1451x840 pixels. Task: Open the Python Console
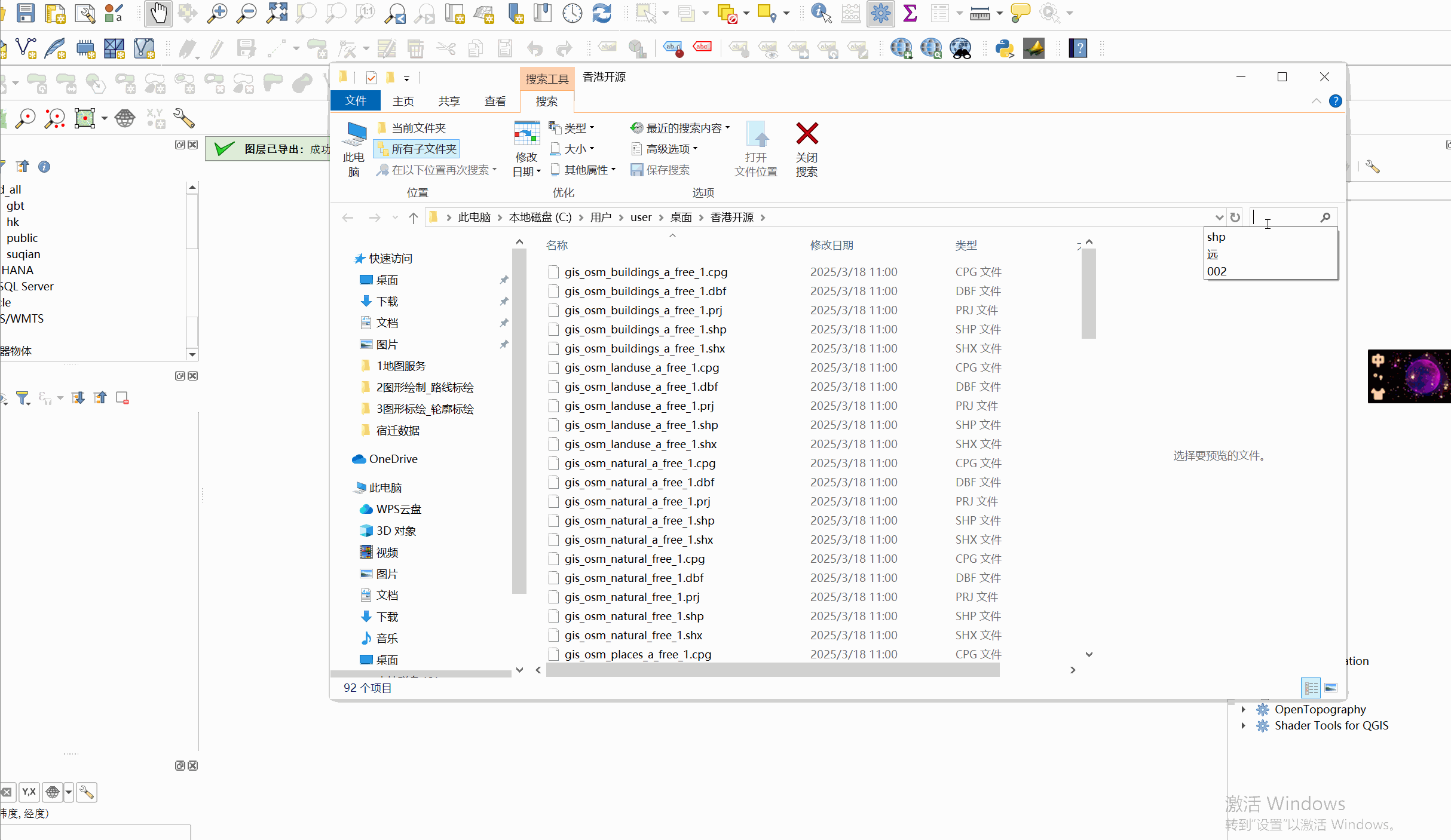click(1005, 48)
